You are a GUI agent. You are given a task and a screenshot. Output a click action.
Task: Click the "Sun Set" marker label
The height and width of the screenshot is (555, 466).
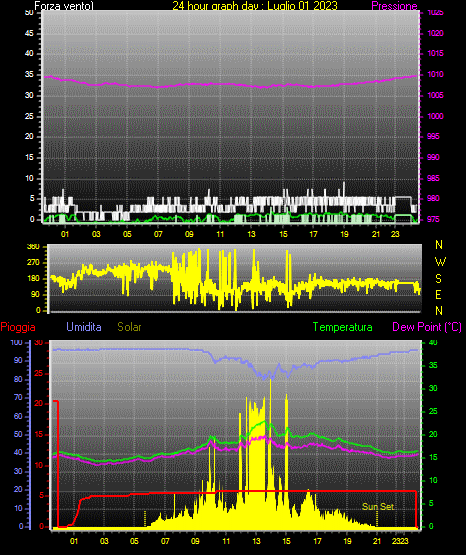click(378, 507)
